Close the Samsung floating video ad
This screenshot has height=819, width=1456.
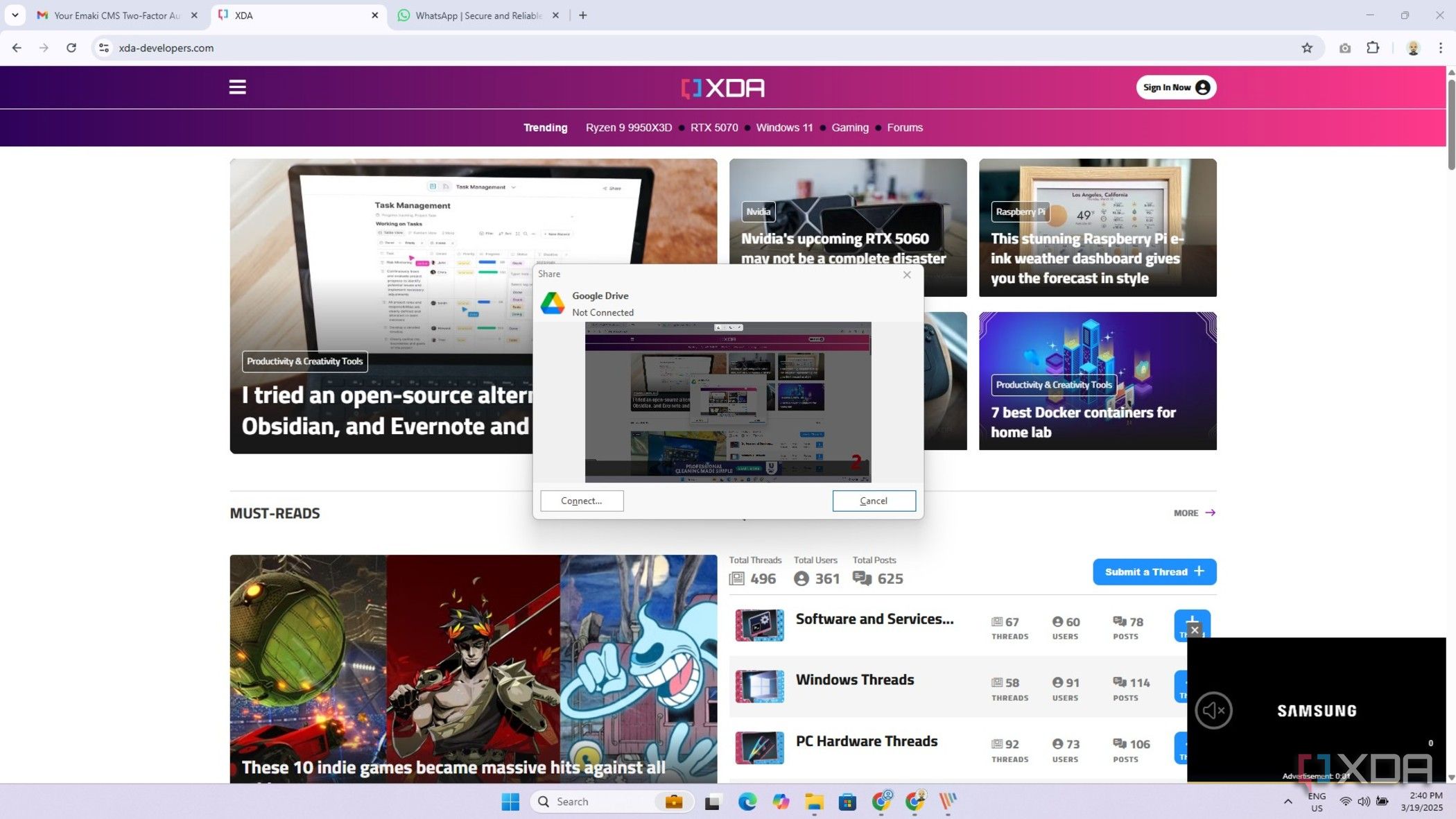tap(1194, 630)
